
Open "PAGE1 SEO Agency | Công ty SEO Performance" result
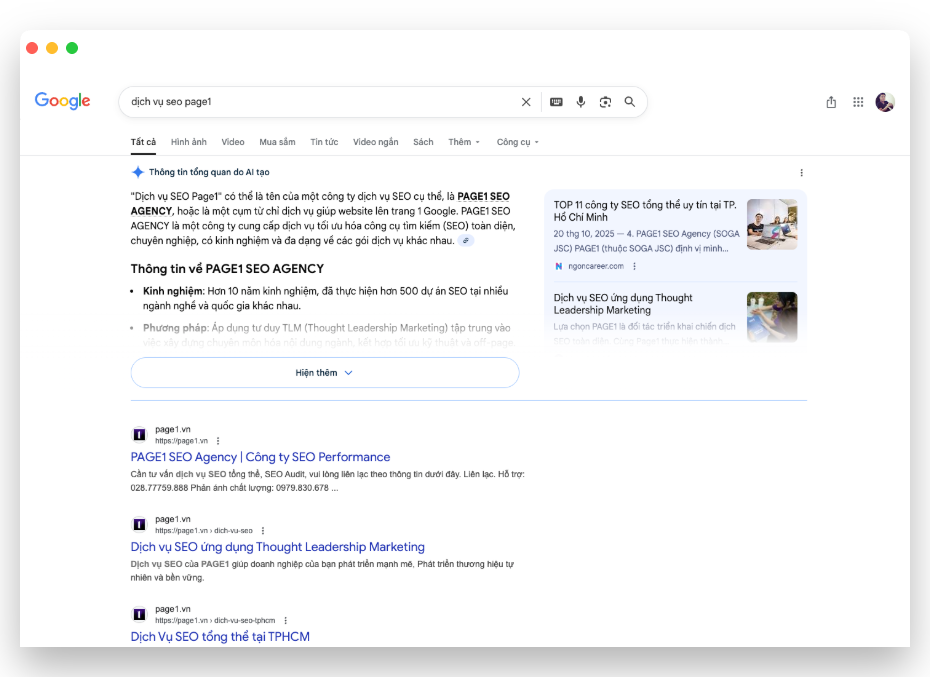click(260, 457)
